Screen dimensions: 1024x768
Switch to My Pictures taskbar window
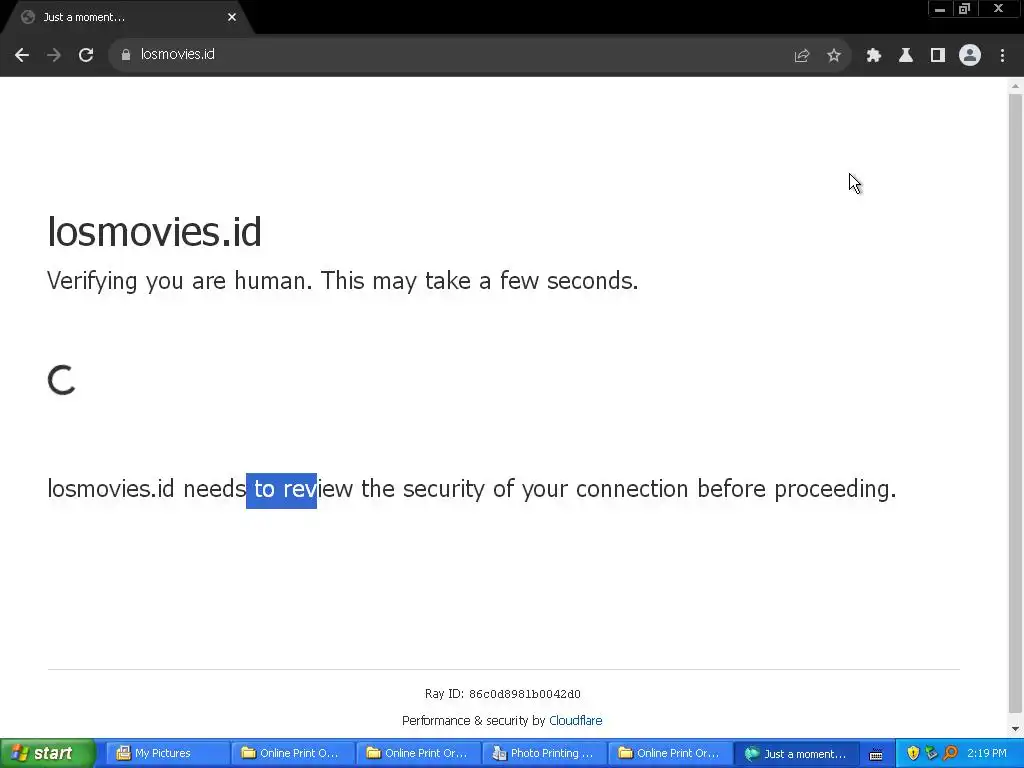(167, 753)
